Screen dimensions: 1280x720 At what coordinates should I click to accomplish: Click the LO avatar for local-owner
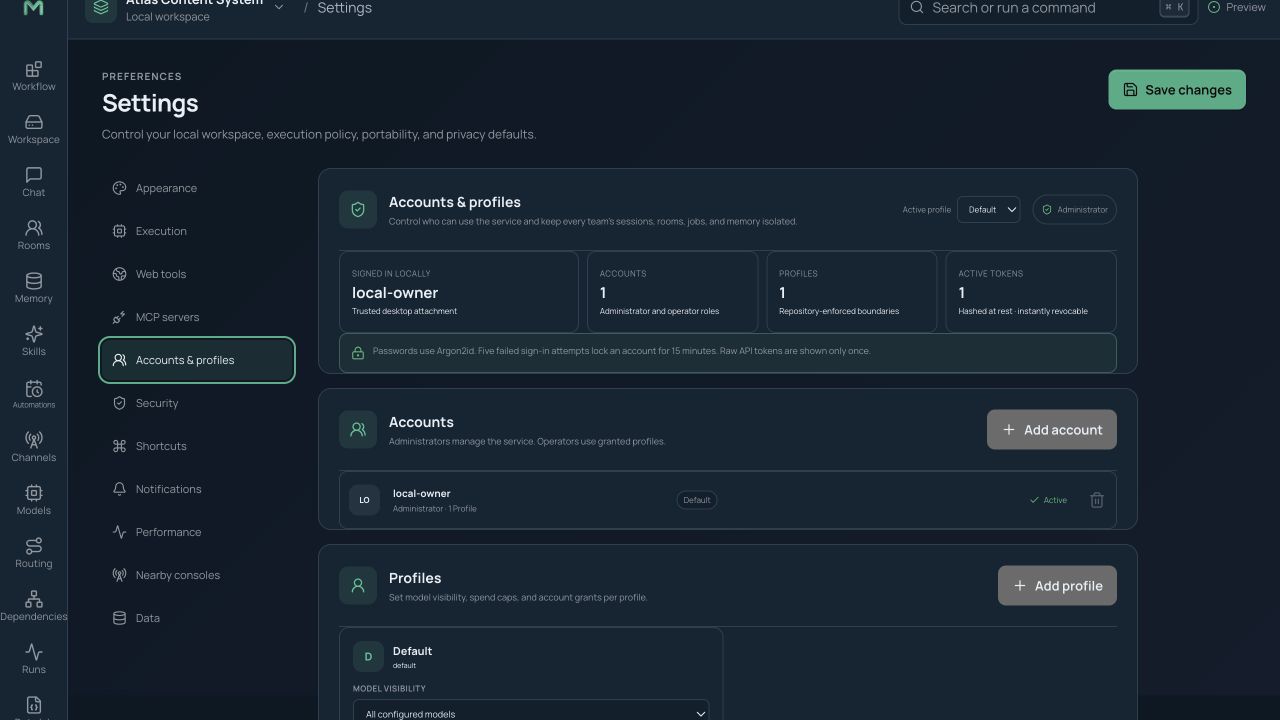click(364, 500)
